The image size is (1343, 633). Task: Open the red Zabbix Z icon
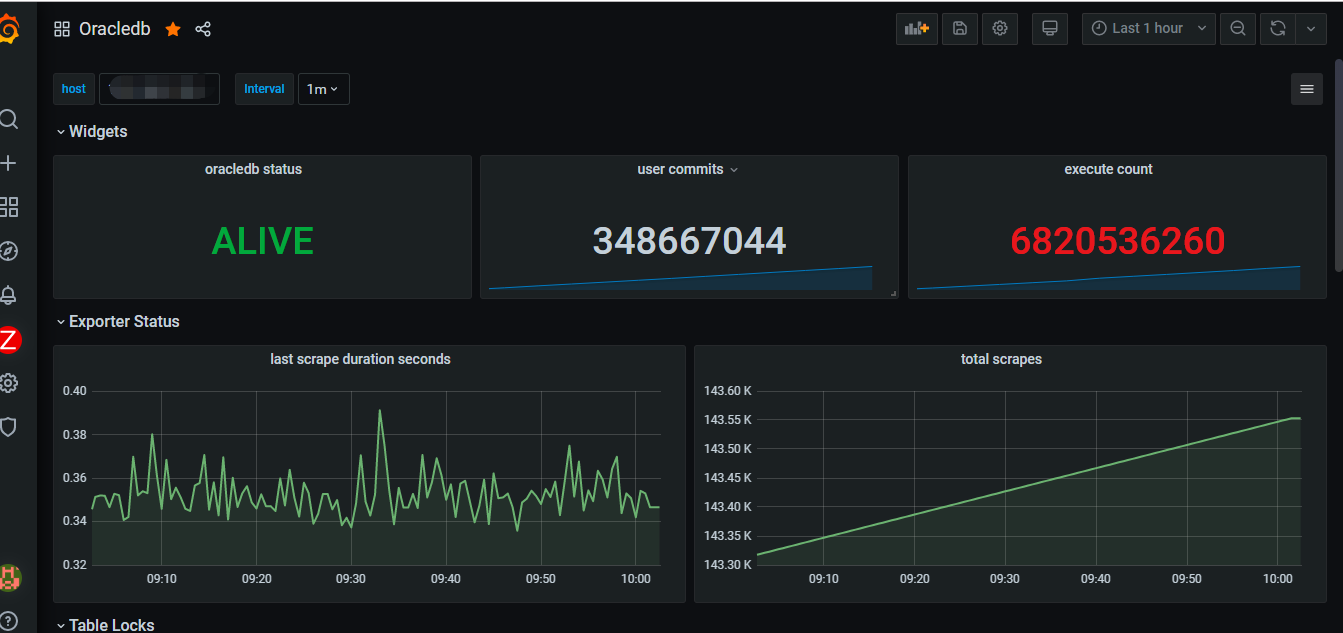click(9, 340)
